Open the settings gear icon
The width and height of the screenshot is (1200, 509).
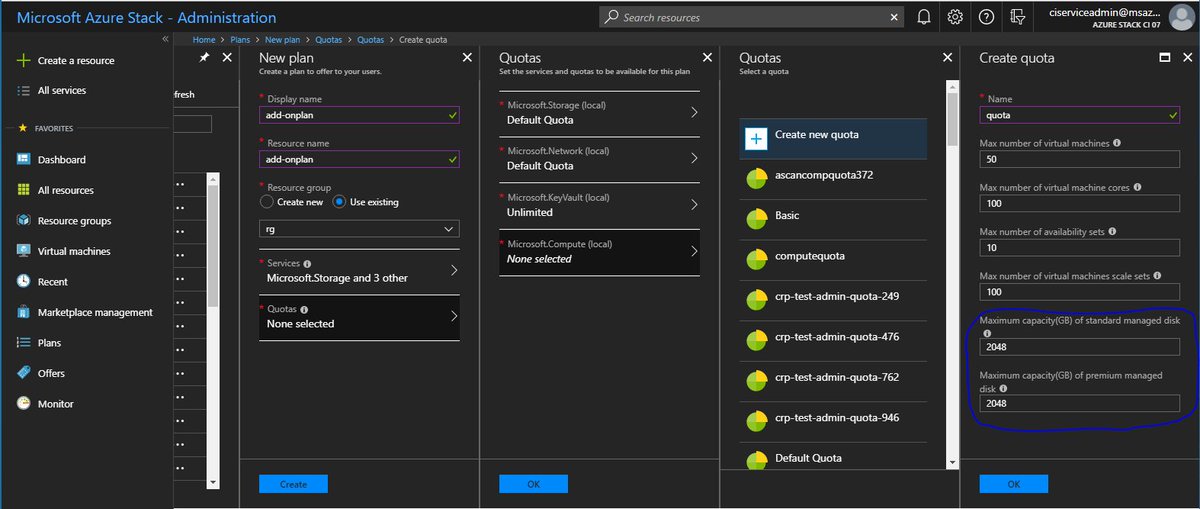955,17
